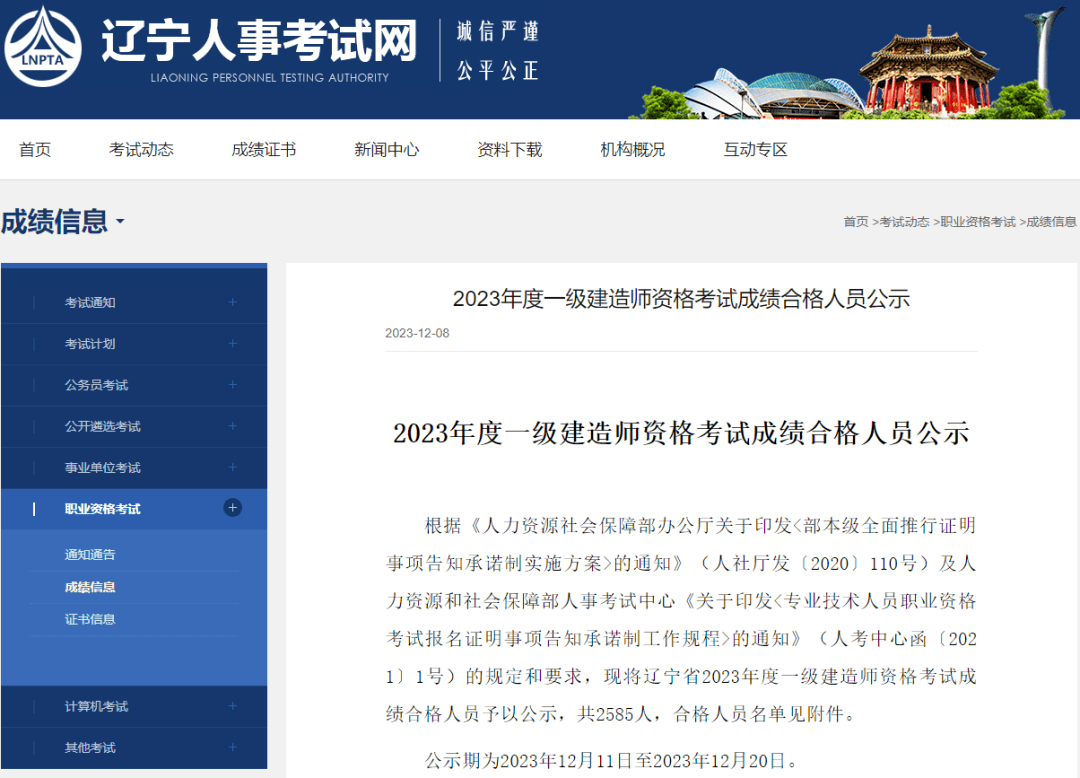Open 机构概况 in top navigation
Screen dimensions: 1080x778
(x=632, y=149)
